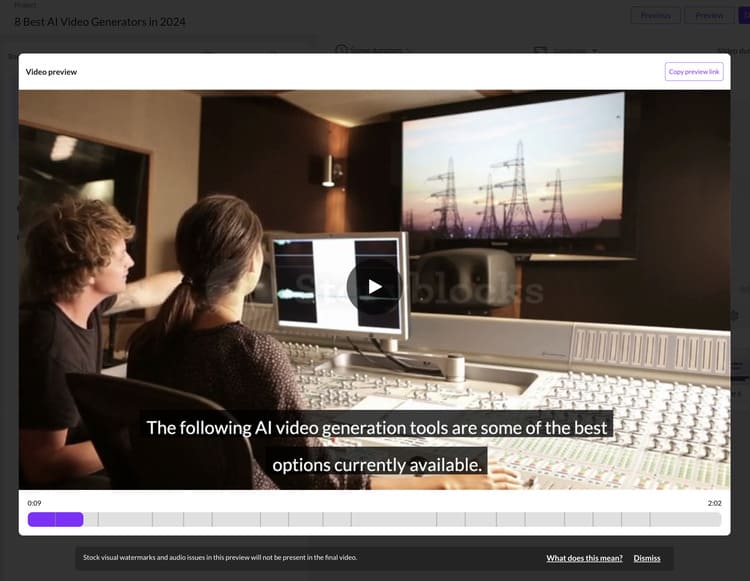Click the 0:09 current time label
Image resolution: width=750 pixels, height=581 pixels.
[34, 503]
